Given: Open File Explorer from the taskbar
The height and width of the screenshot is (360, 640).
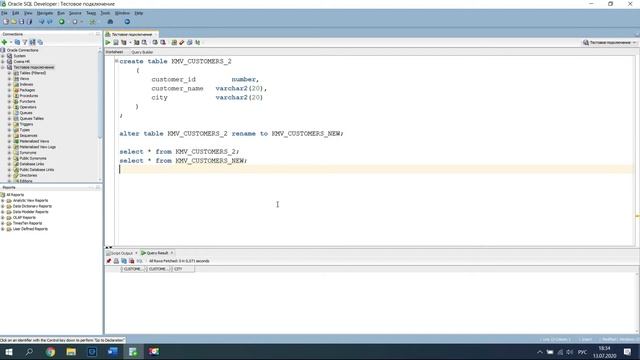Looking at the screenshot, I should tap(71, 352).
